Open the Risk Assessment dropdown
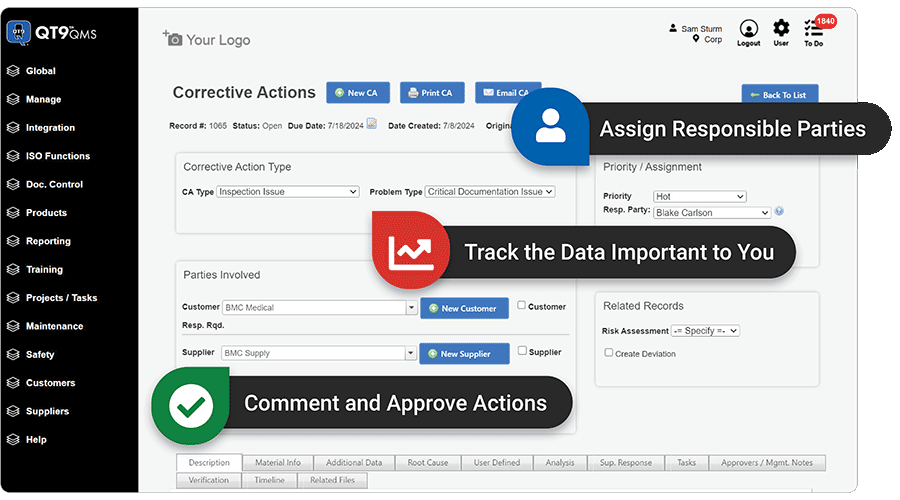The image size is (900, 500). pyautogui.click(x=705, y=331)
